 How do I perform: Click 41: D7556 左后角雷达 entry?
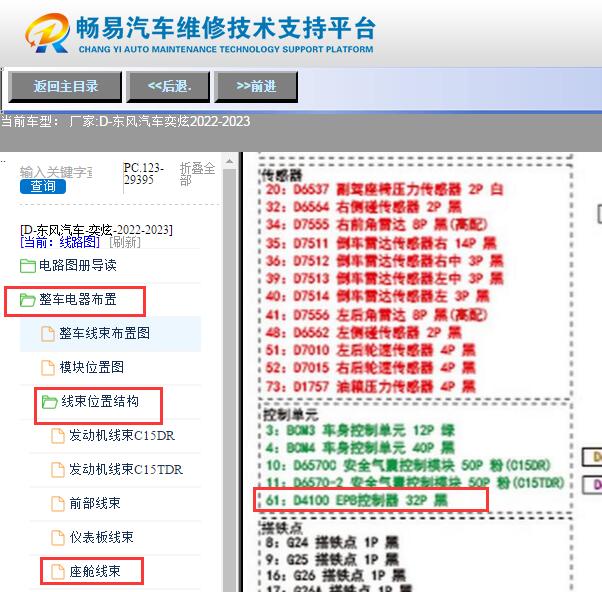click(376, 315)
